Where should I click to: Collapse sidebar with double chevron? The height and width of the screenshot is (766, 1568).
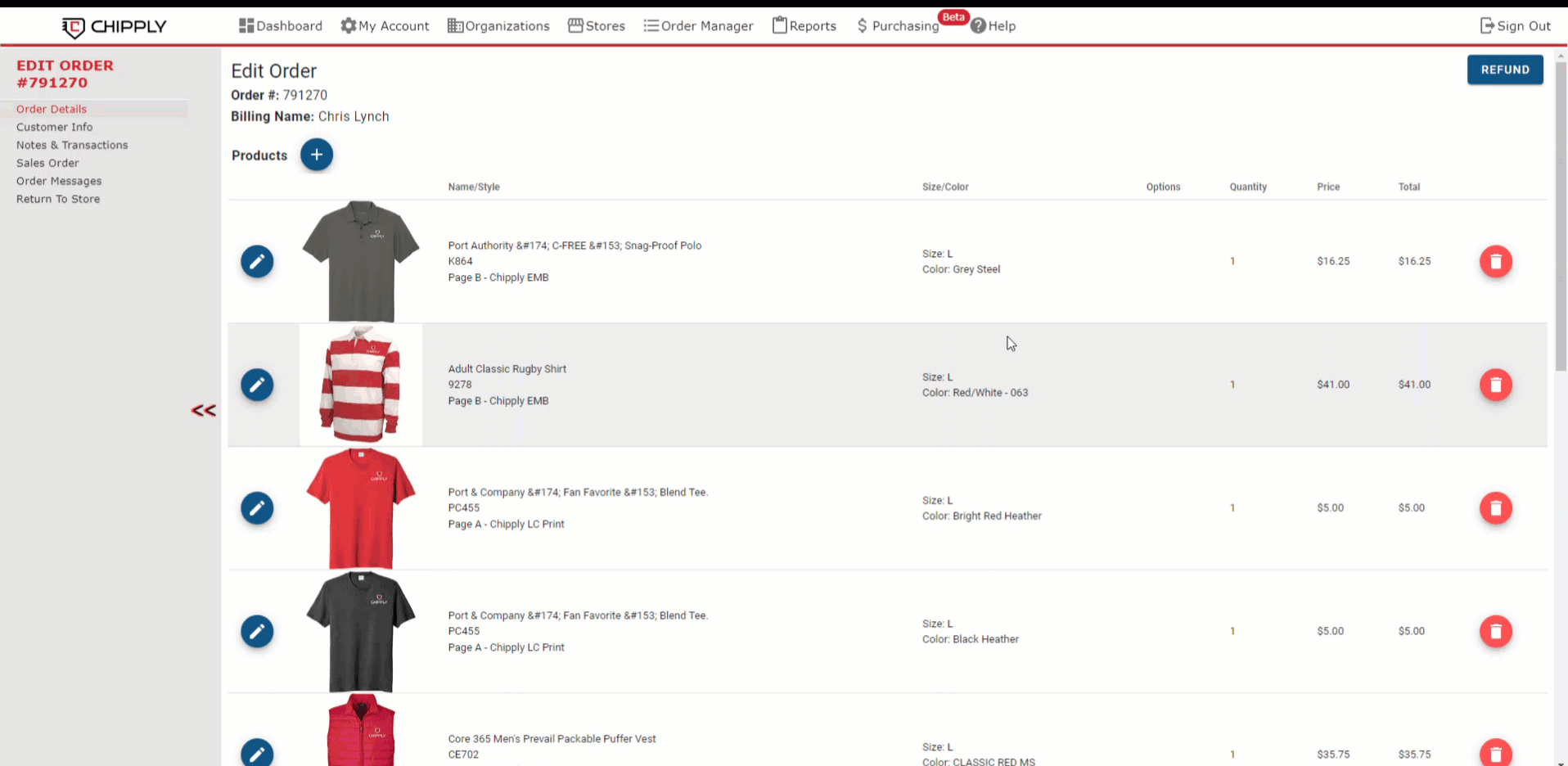coord(204,410)
